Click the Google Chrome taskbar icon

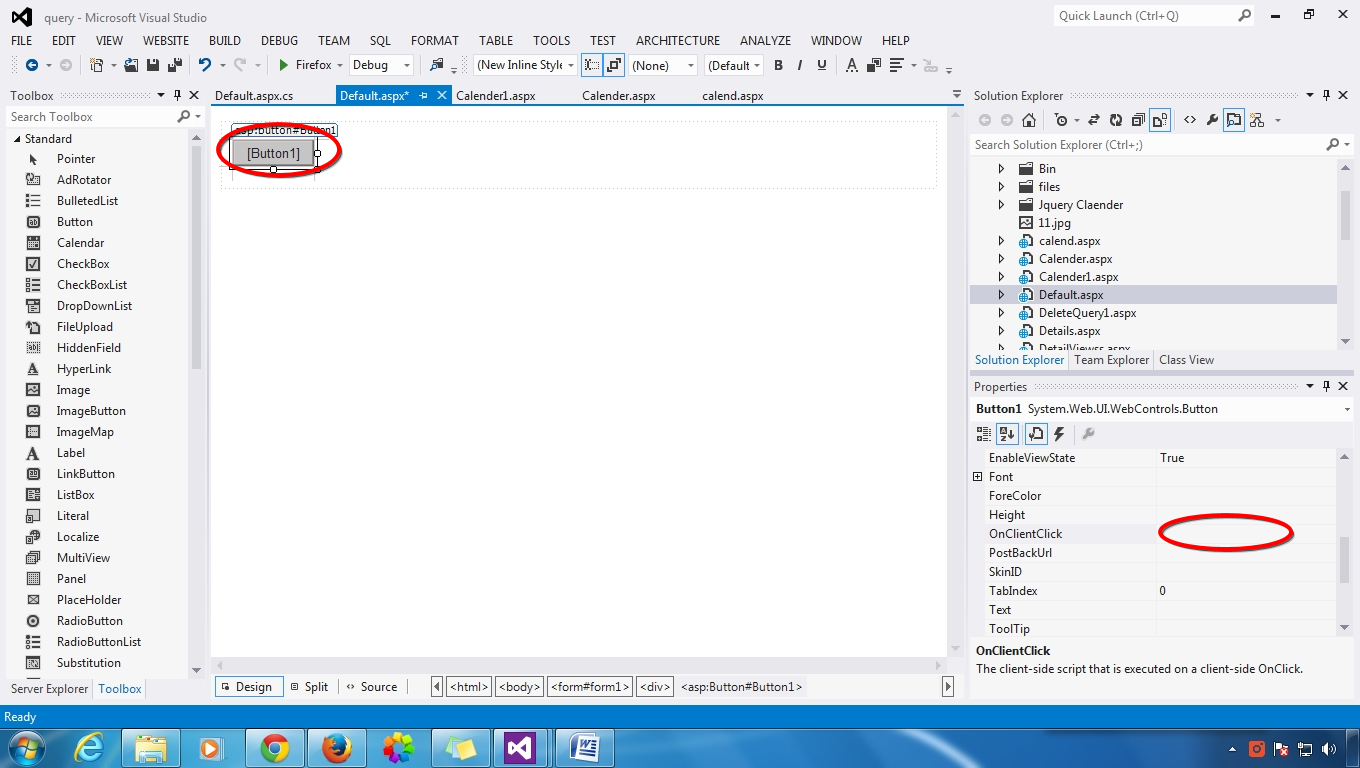click(x=275, y=748)
